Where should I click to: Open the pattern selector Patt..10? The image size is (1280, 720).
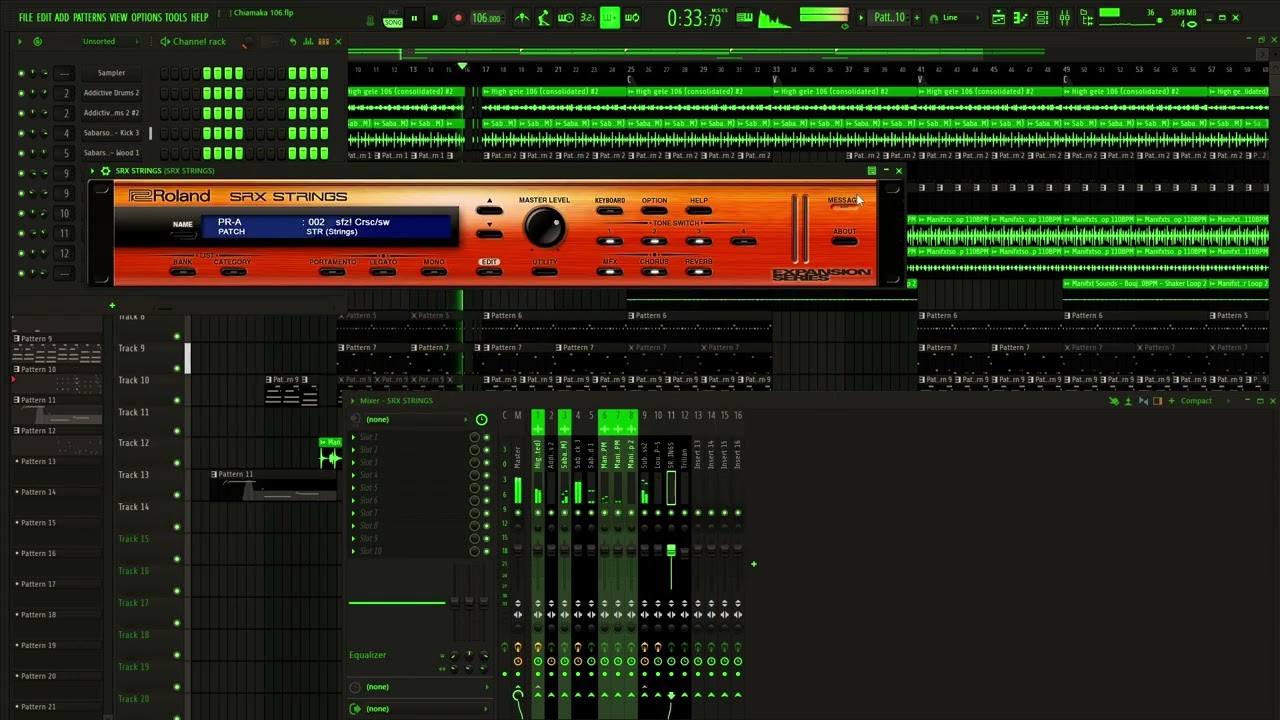889,18
